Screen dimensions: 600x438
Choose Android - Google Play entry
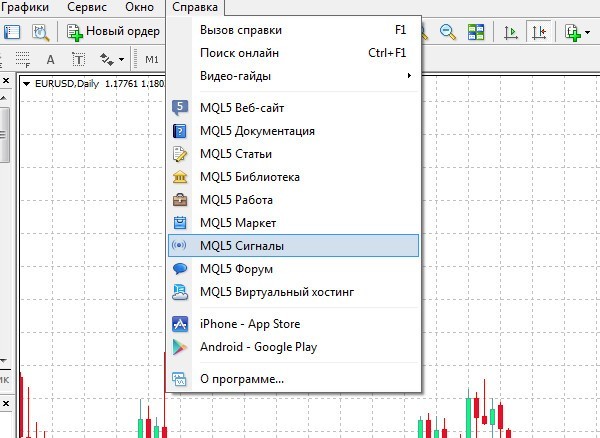293,347
